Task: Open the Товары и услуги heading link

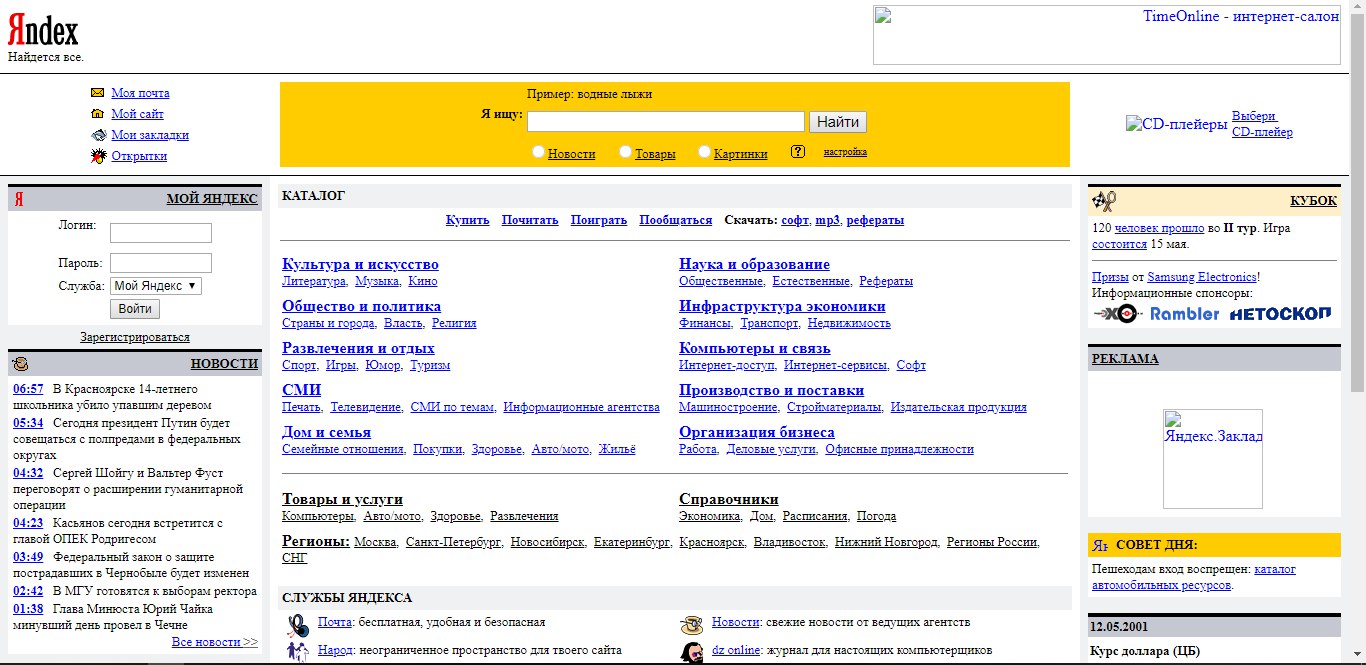Action: tap(342, 499)
